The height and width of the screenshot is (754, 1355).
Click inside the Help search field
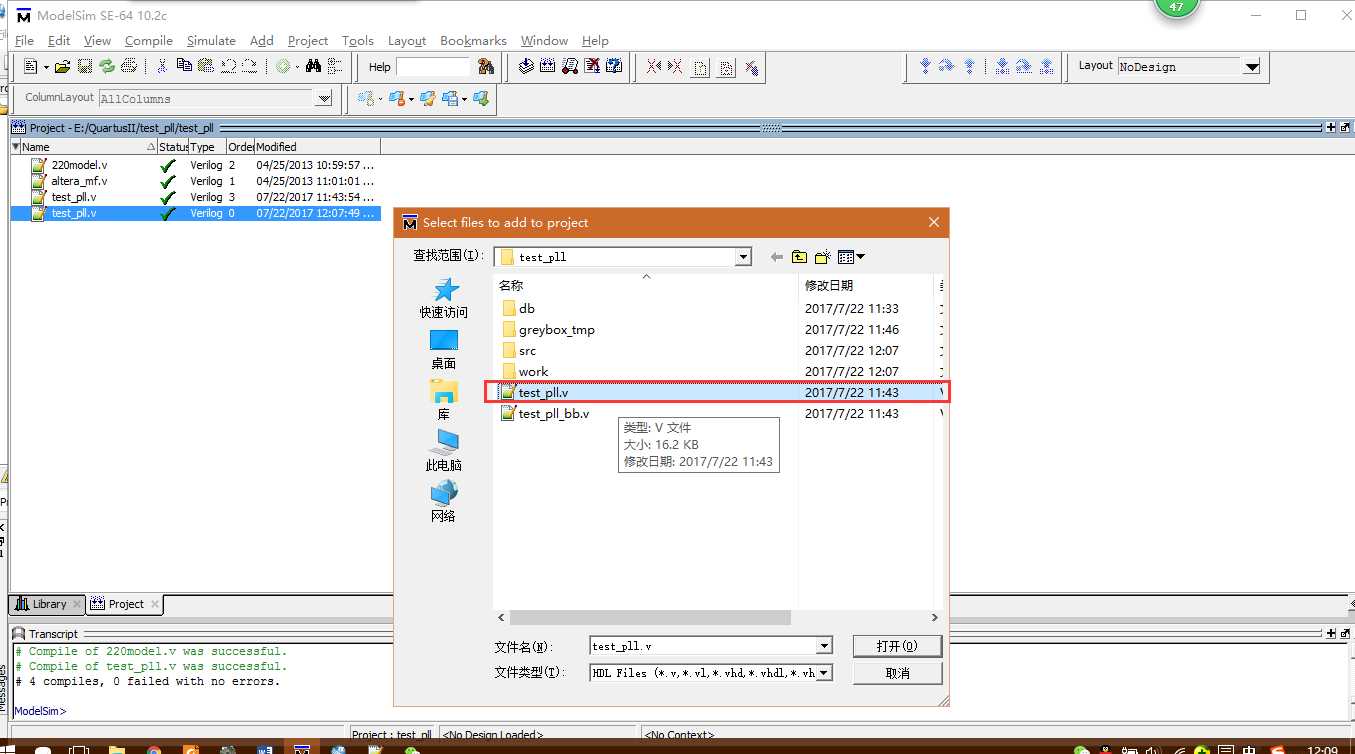click(x=433, y=67)
